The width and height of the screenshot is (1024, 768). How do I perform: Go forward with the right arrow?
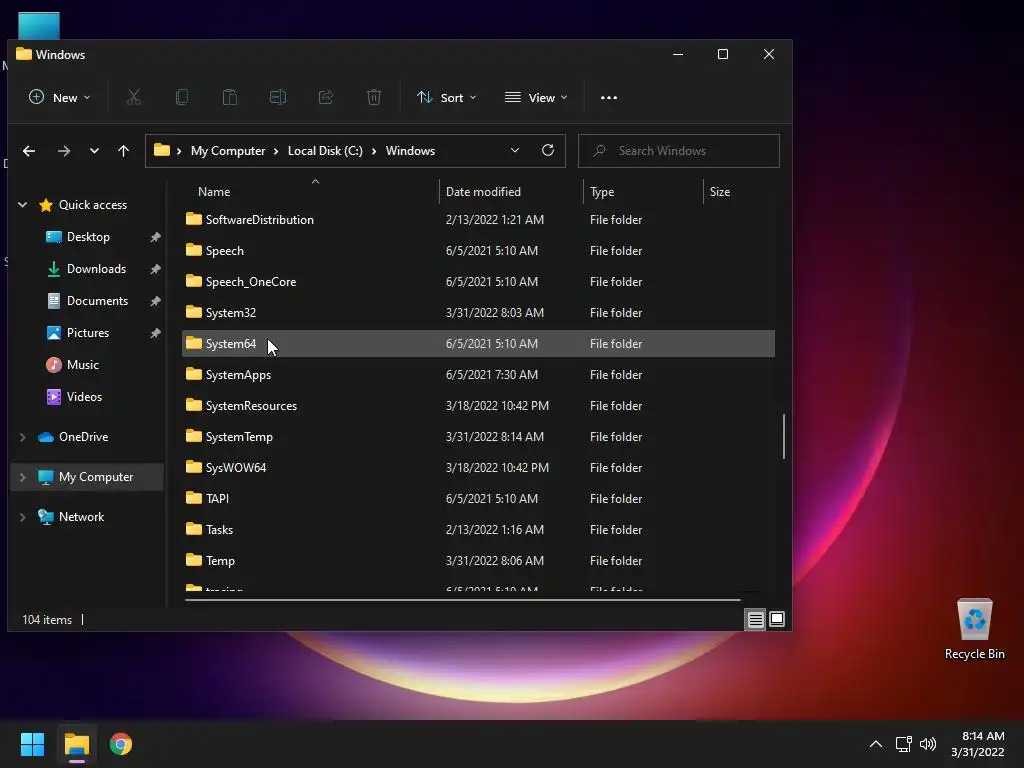coord(63,151)
